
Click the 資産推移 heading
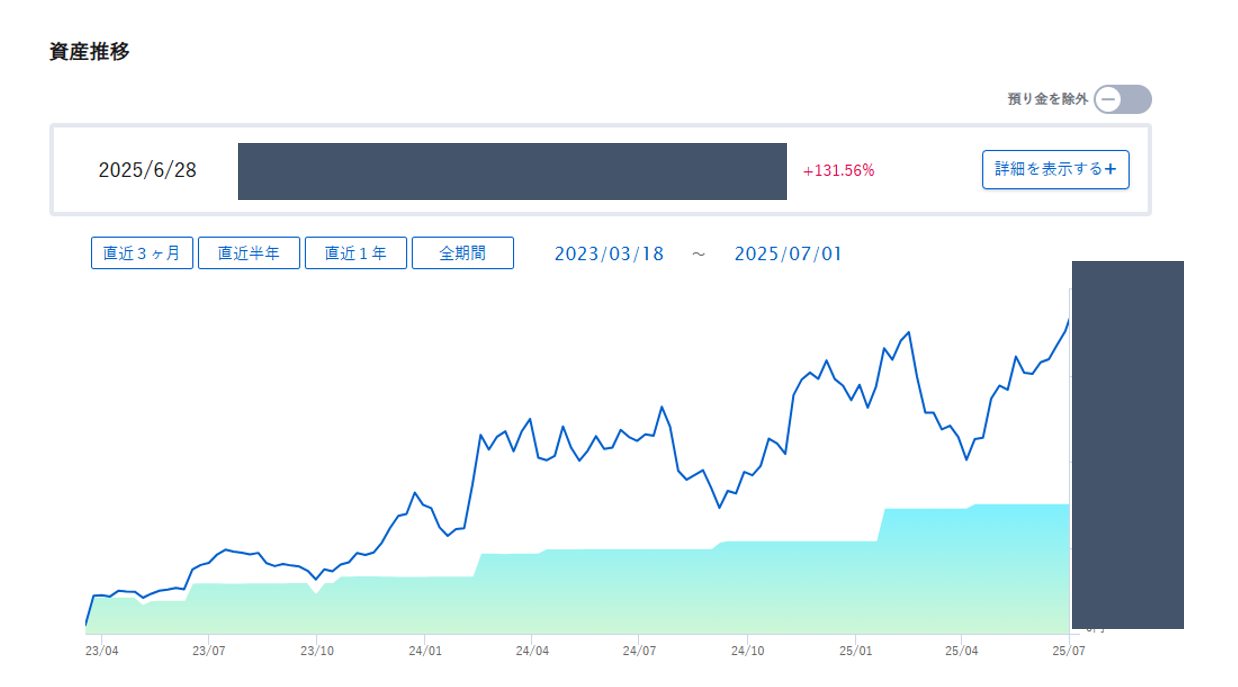click(x=89, y=52)
